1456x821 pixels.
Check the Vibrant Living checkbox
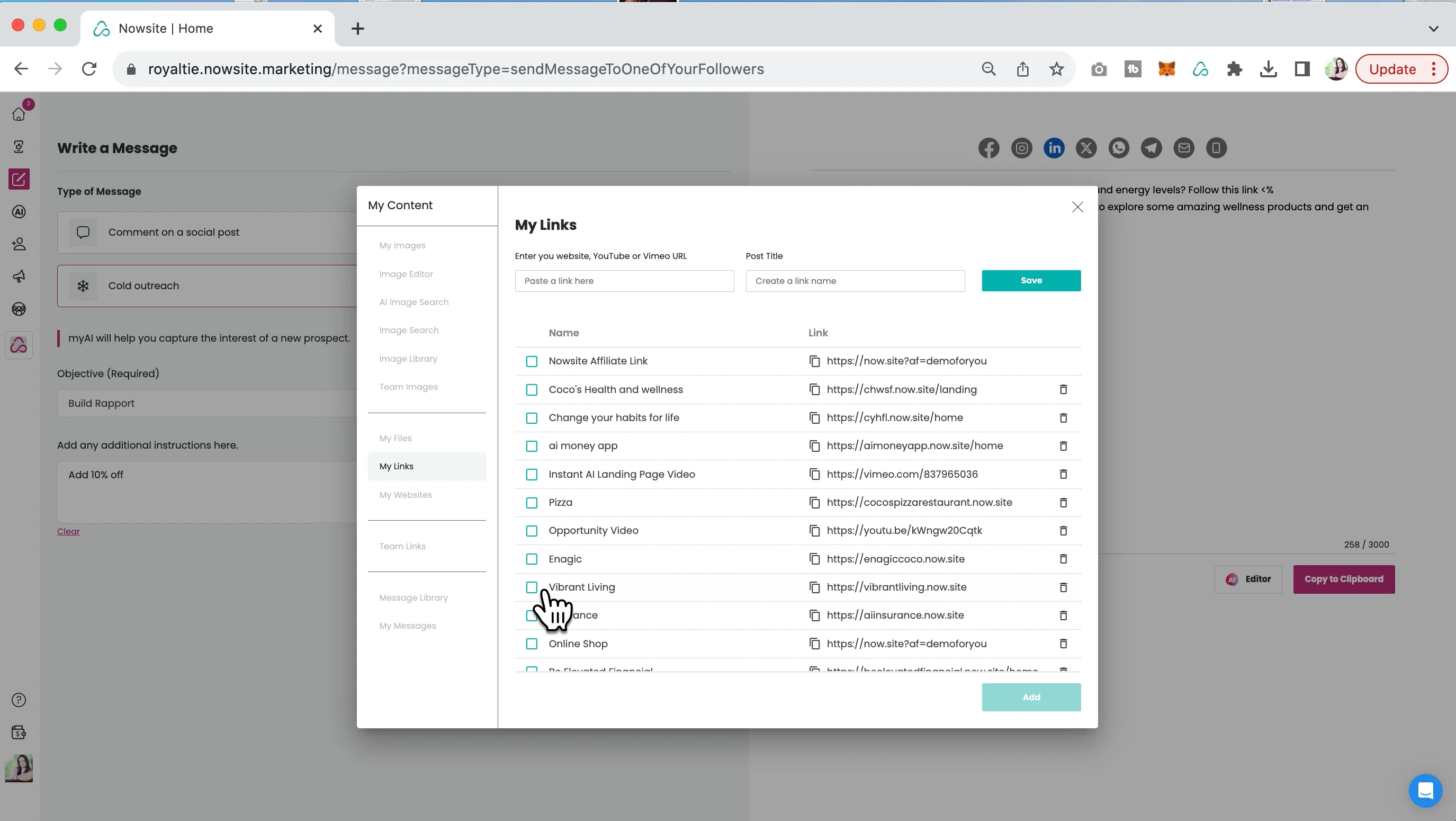coord(531,587)
